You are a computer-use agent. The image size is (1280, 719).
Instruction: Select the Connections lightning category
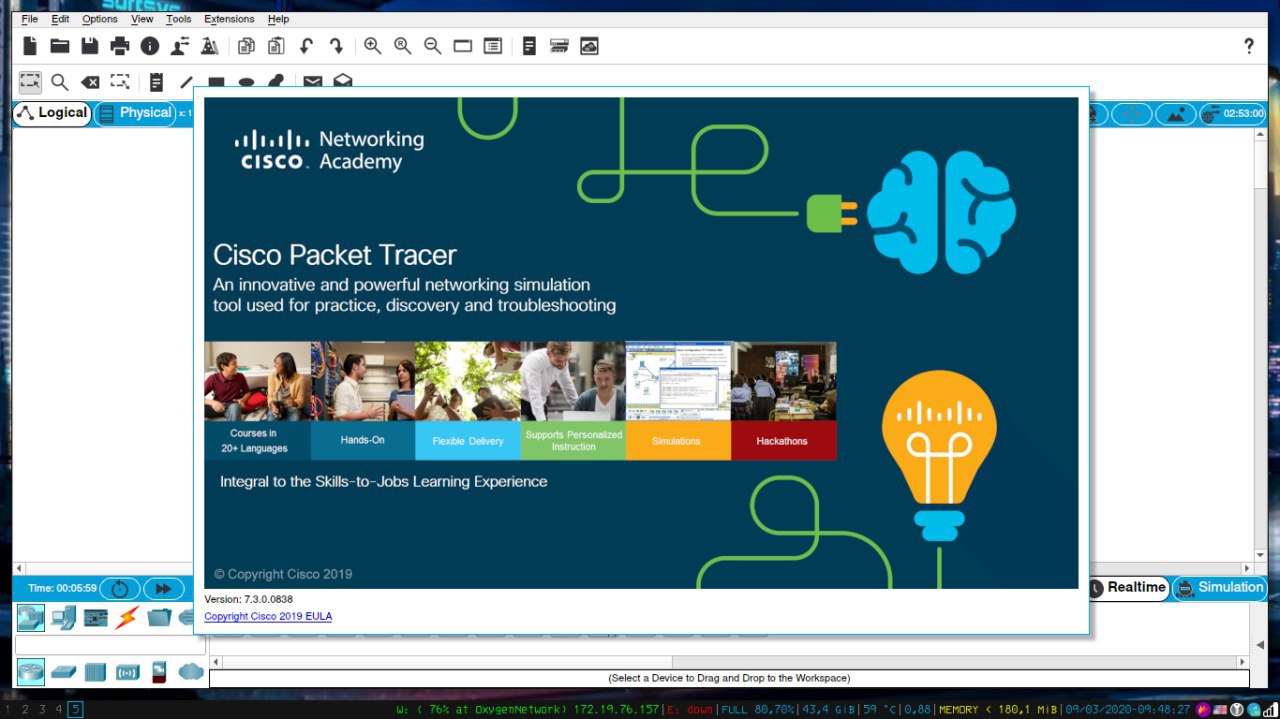pos(127,618)
